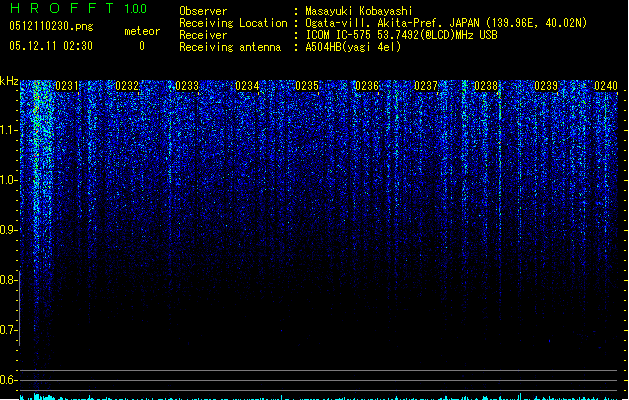Image resolution: width=629 pixels, height=400 pixels.
Task: Click the 0233 time marker
Action: 187,86
